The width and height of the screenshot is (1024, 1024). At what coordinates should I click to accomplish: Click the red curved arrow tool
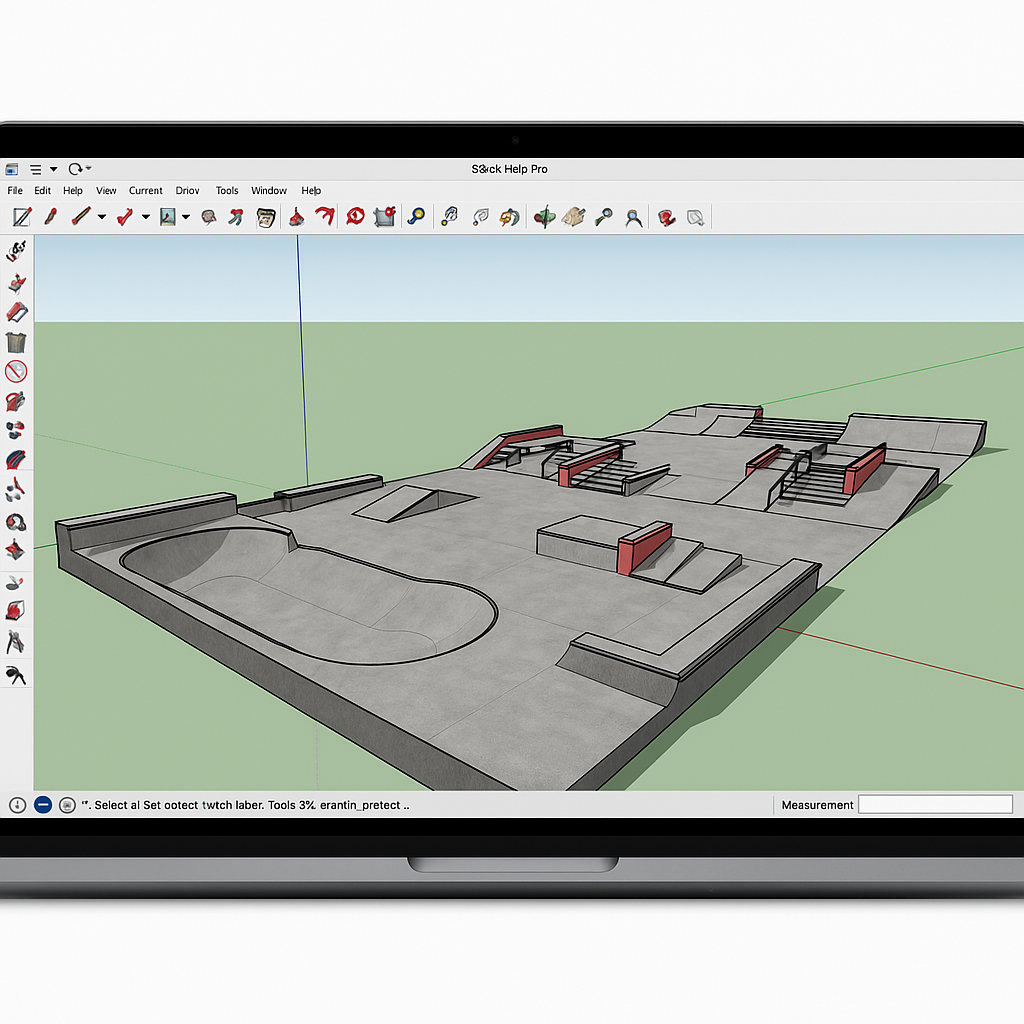tap(325, 216)
